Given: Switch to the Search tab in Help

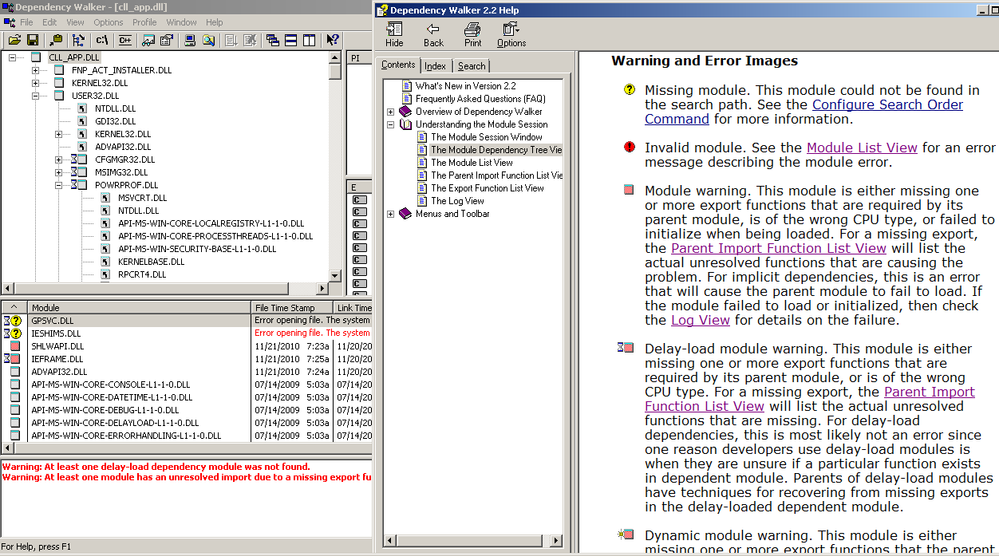Looking at the screenshot, I should pos(471,66).
